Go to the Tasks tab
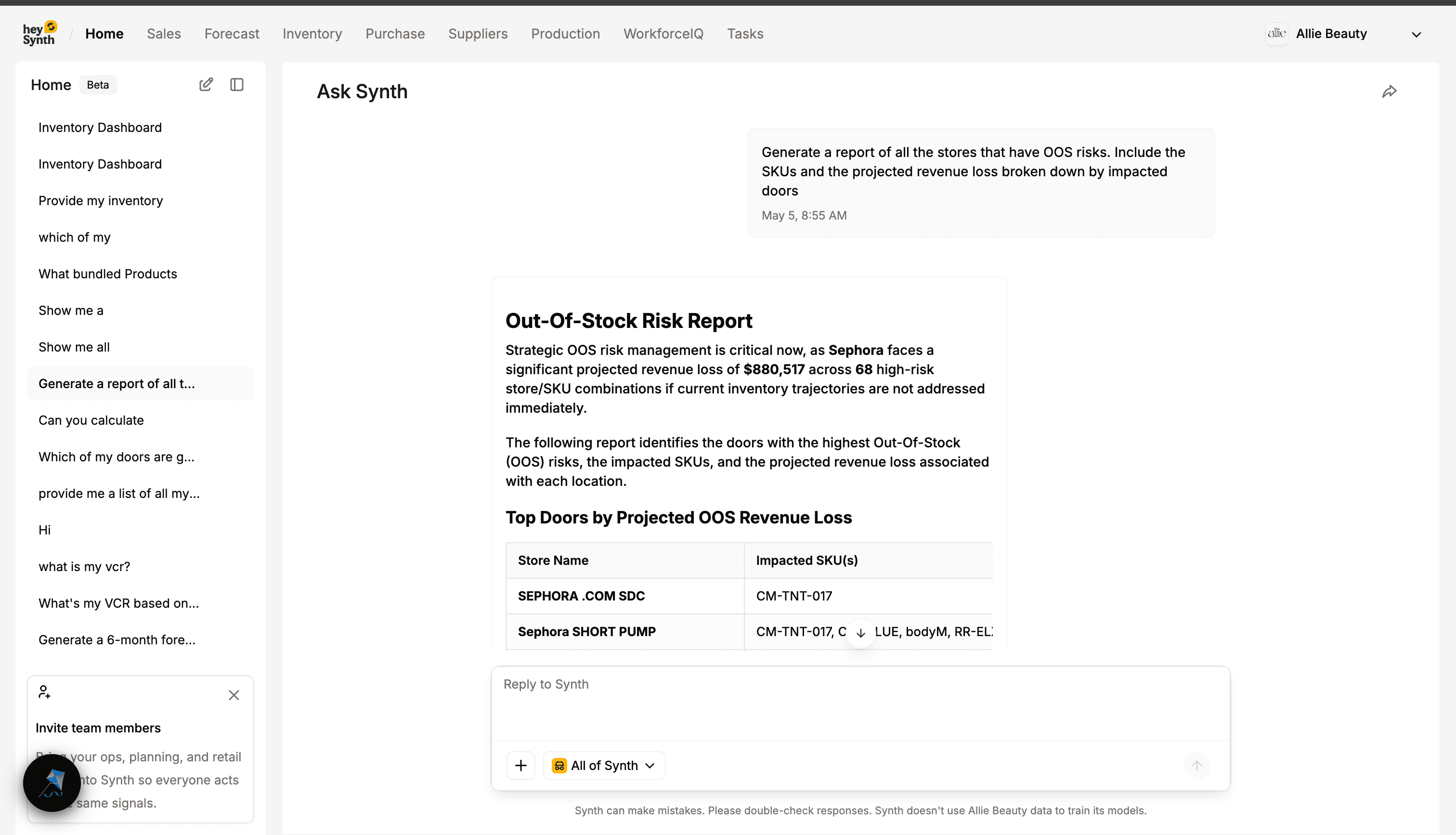This screenshot has height=835, width=1456. 745,34
